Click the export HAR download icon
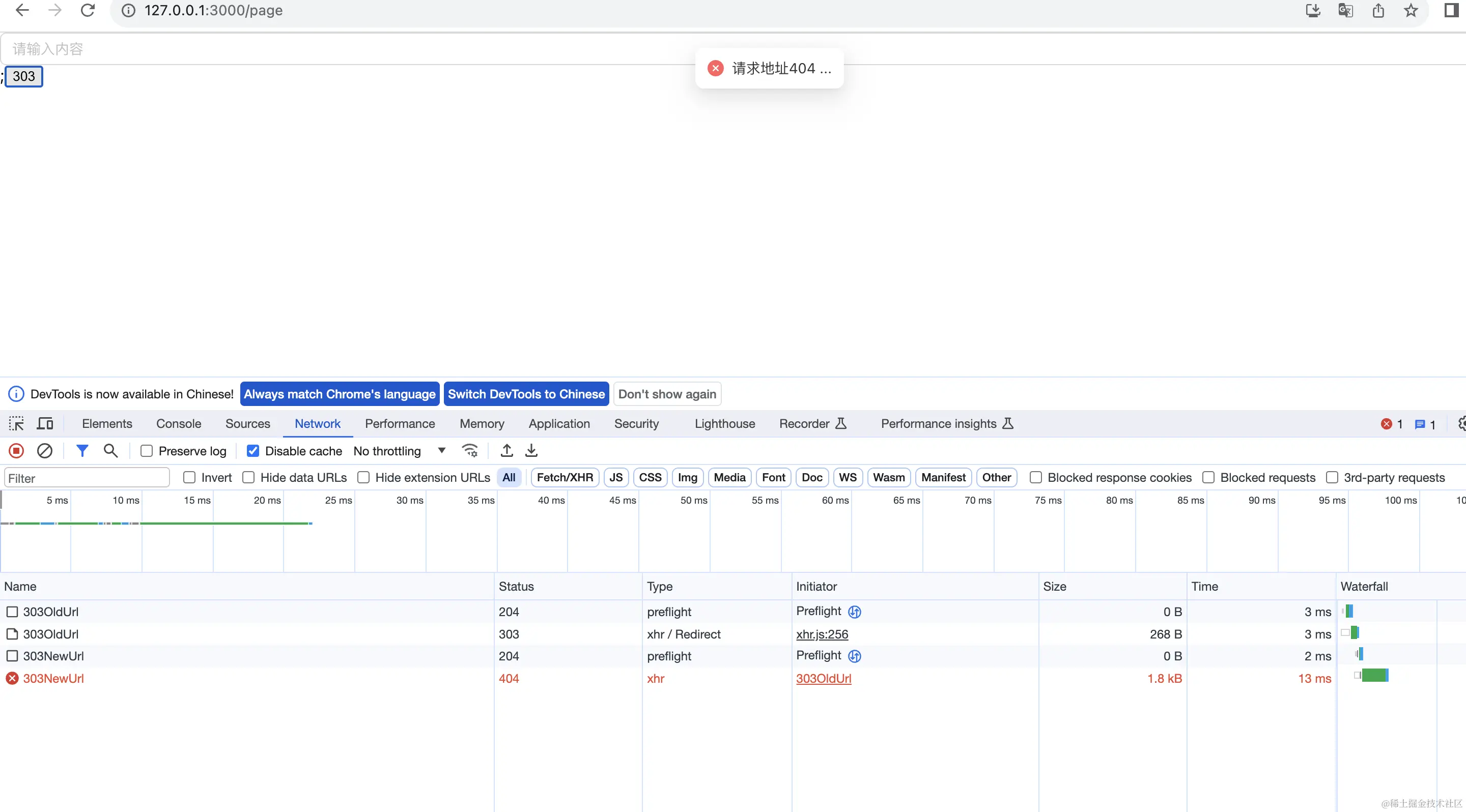 click(x=531, y=451)
